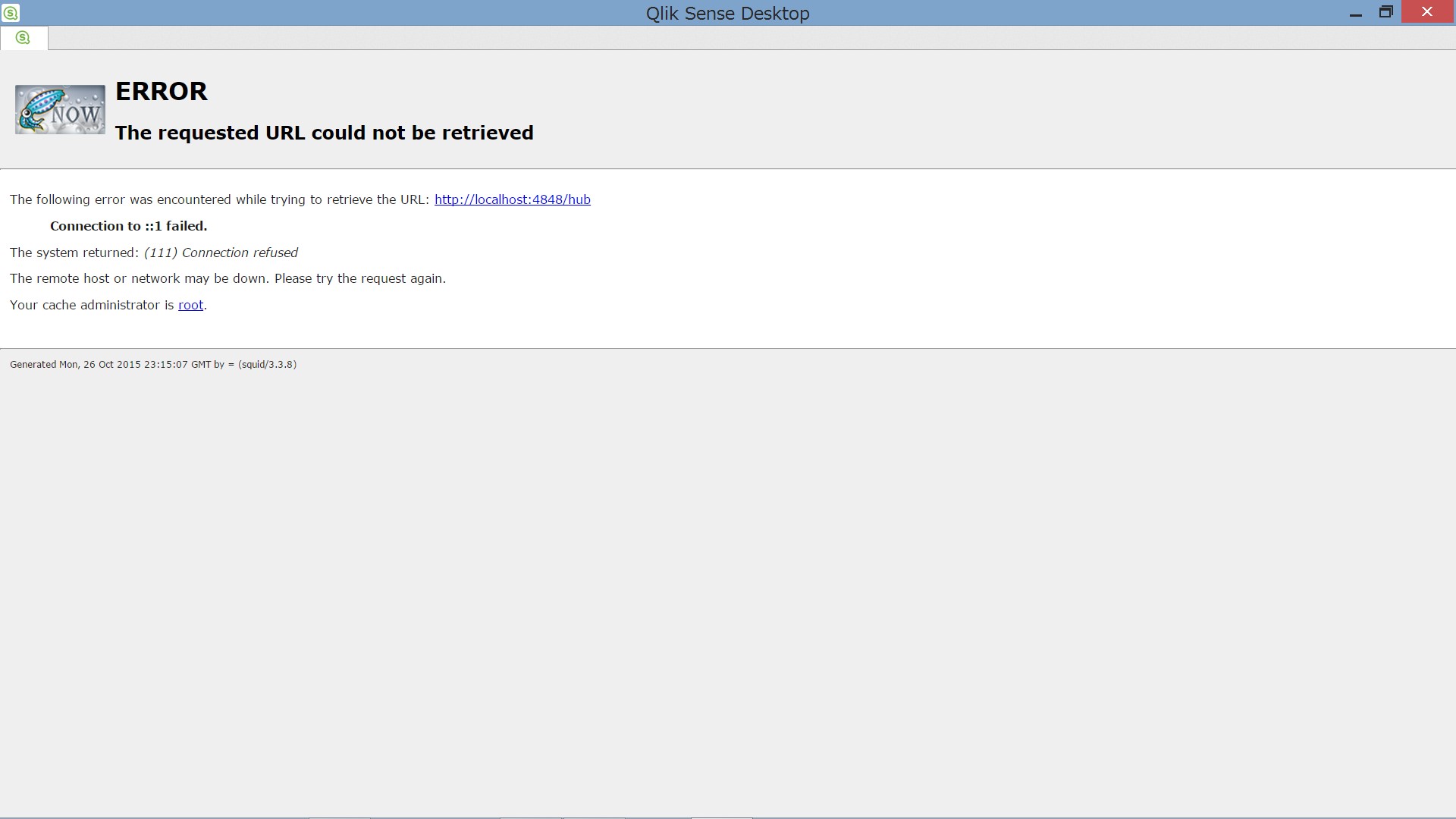Click the 'Generated Mon, 26 Oct 2015' footer

tap(153, 365)
